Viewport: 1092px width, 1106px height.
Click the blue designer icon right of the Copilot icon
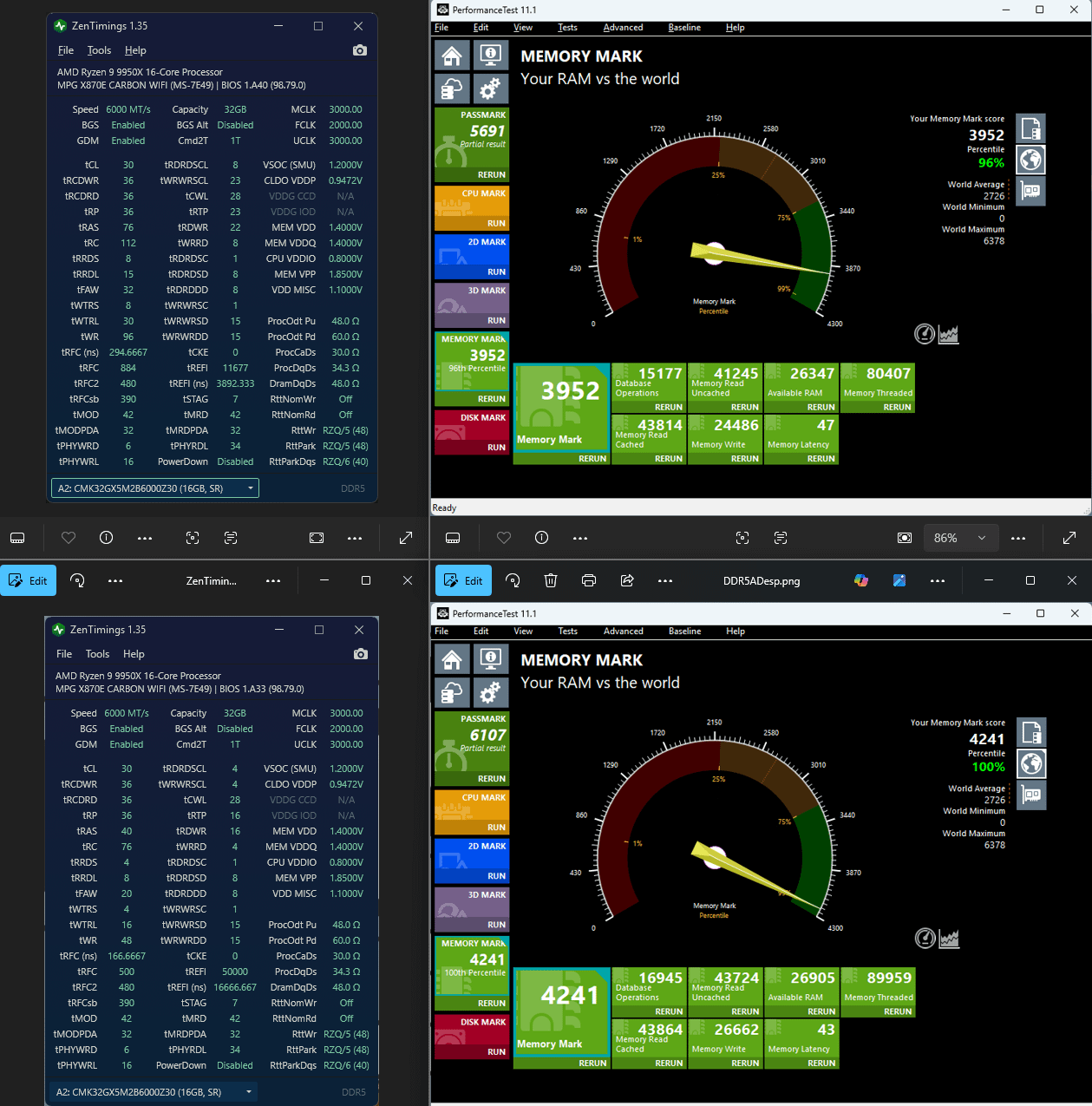[899, 580]
